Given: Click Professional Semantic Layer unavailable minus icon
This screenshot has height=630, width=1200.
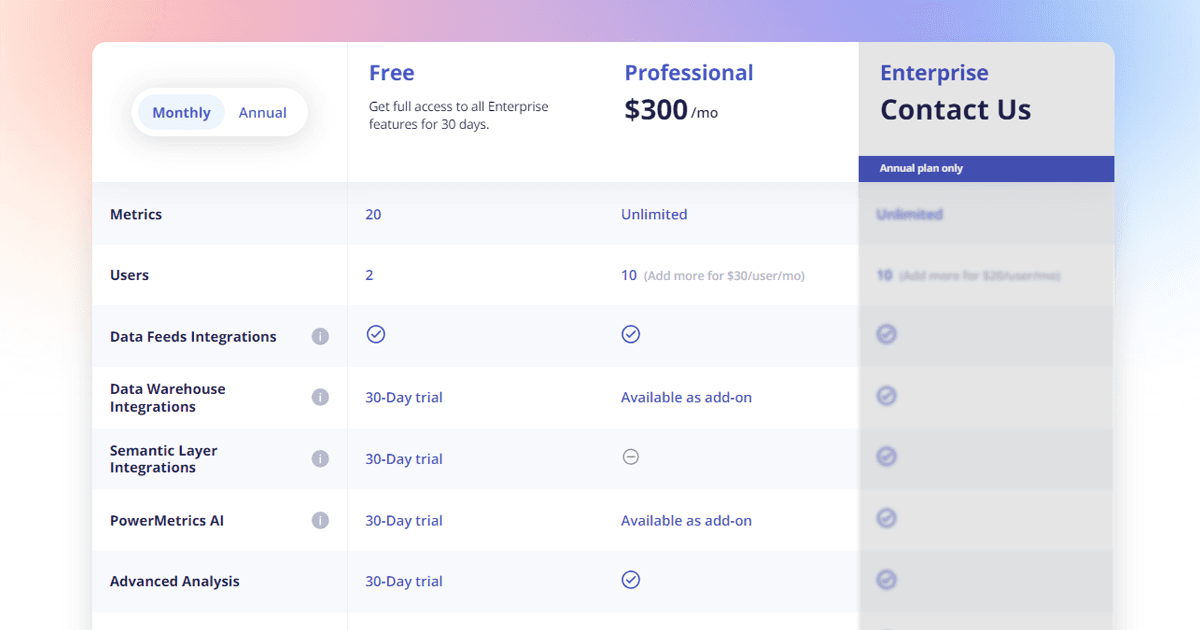Looking at the screenshot, I should pos(631,457).
